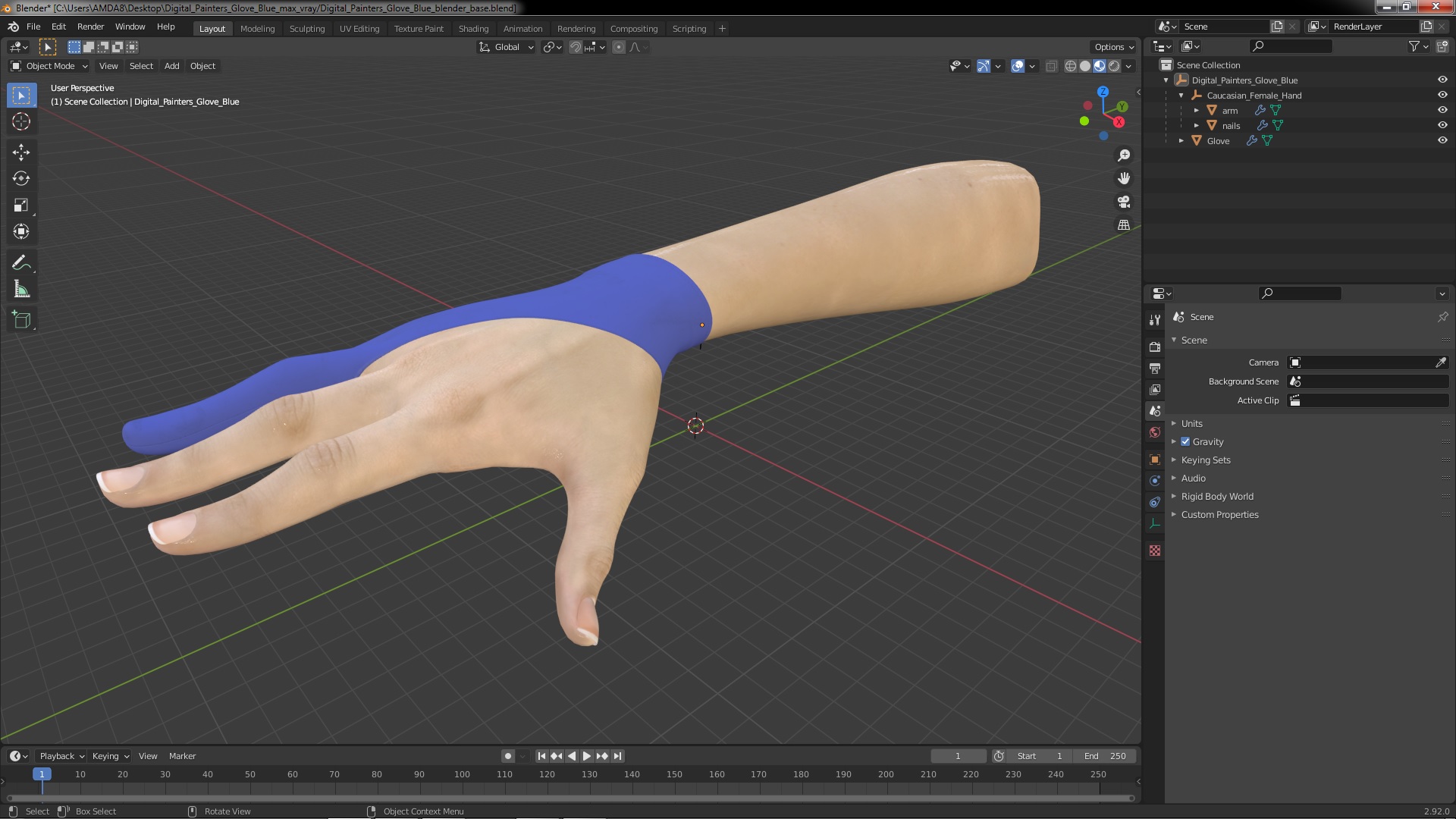The image size is (1456, 819).
Task: Click the outliner search field
Action: [1291, 46]
